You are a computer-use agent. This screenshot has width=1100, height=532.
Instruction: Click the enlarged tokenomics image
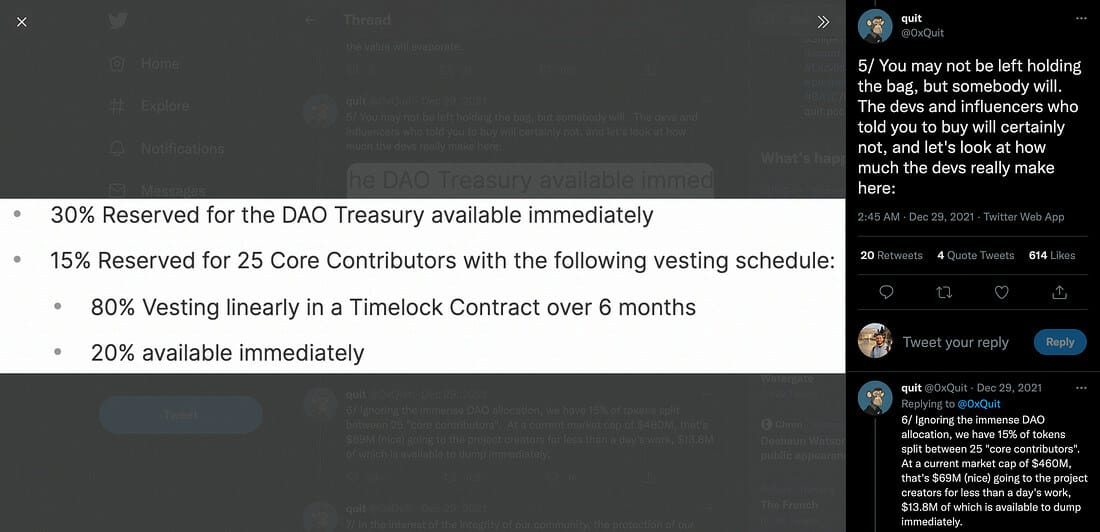click(x=422, y=286)
